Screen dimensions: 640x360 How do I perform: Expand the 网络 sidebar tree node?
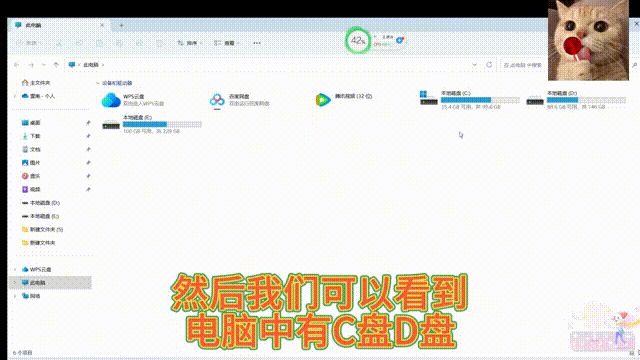(x=15, y=296)
